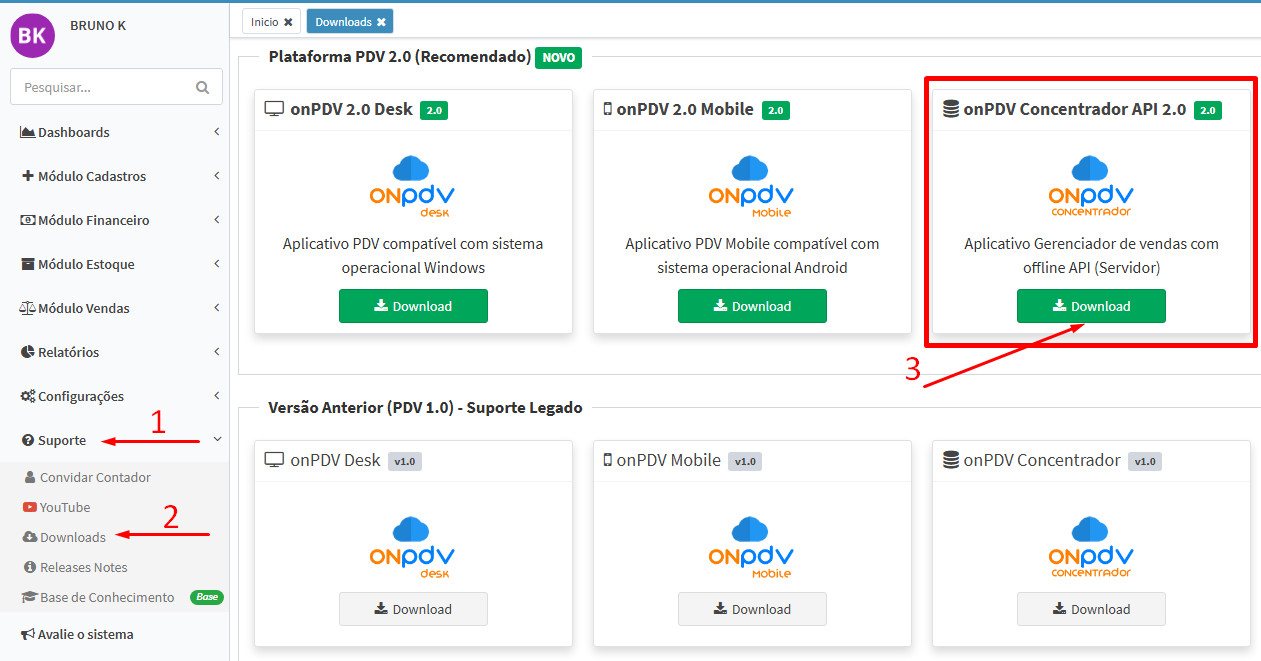Click the phone icon beside onPDV Mobile v1.0

point(607,460)
